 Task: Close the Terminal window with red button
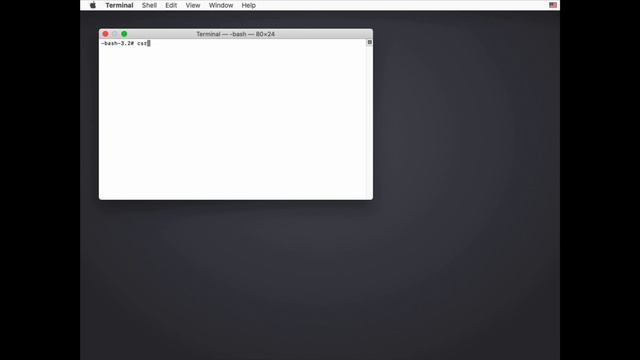(x=105, y=34)
